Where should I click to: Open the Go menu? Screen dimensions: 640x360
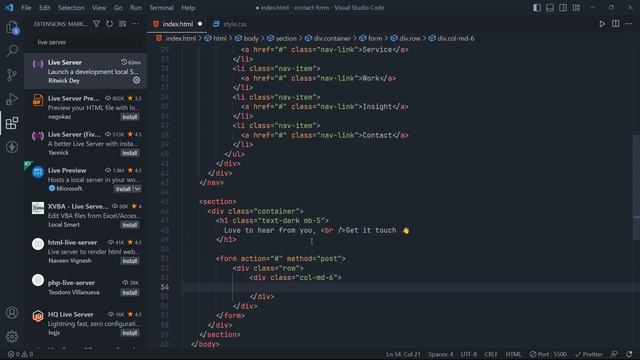click(118, 8)
